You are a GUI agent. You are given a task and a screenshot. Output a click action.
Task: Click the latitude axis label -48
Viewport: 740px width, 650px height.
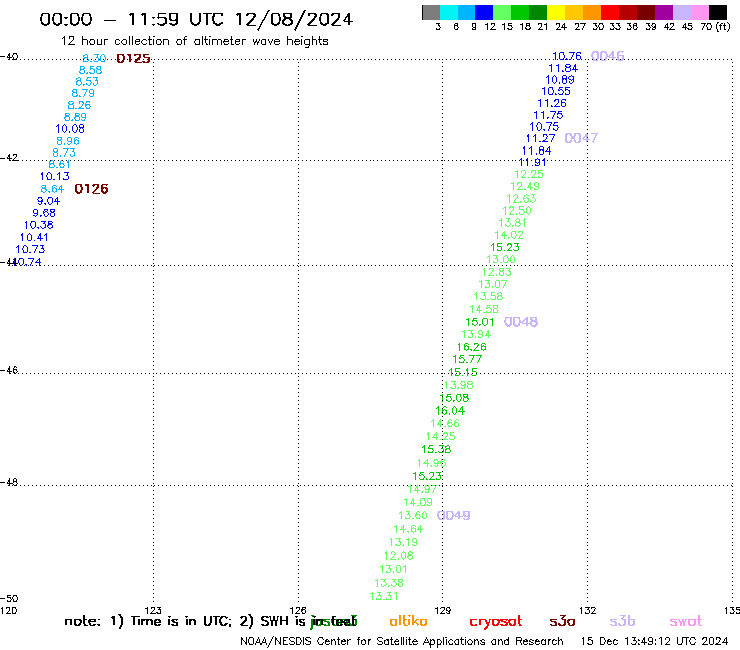pos(9,482)
